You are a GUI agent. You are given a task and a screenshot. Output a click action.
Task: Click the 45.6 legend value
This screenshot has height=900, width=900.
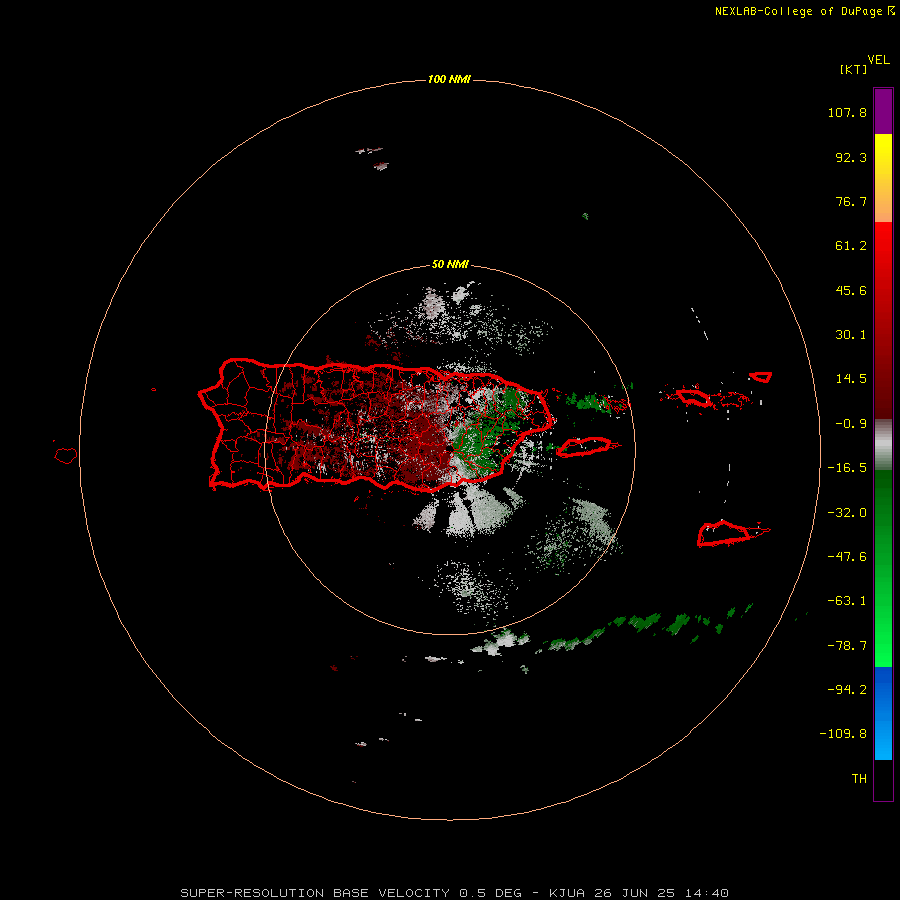click(851, 290)
